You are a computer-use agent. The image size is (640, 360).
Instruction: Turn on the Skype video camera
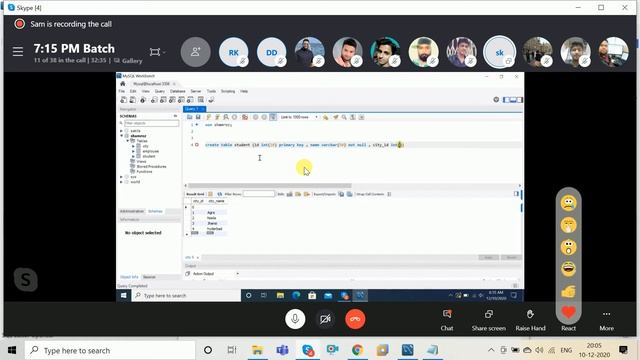pyautogui.click(x=325, y=319)
